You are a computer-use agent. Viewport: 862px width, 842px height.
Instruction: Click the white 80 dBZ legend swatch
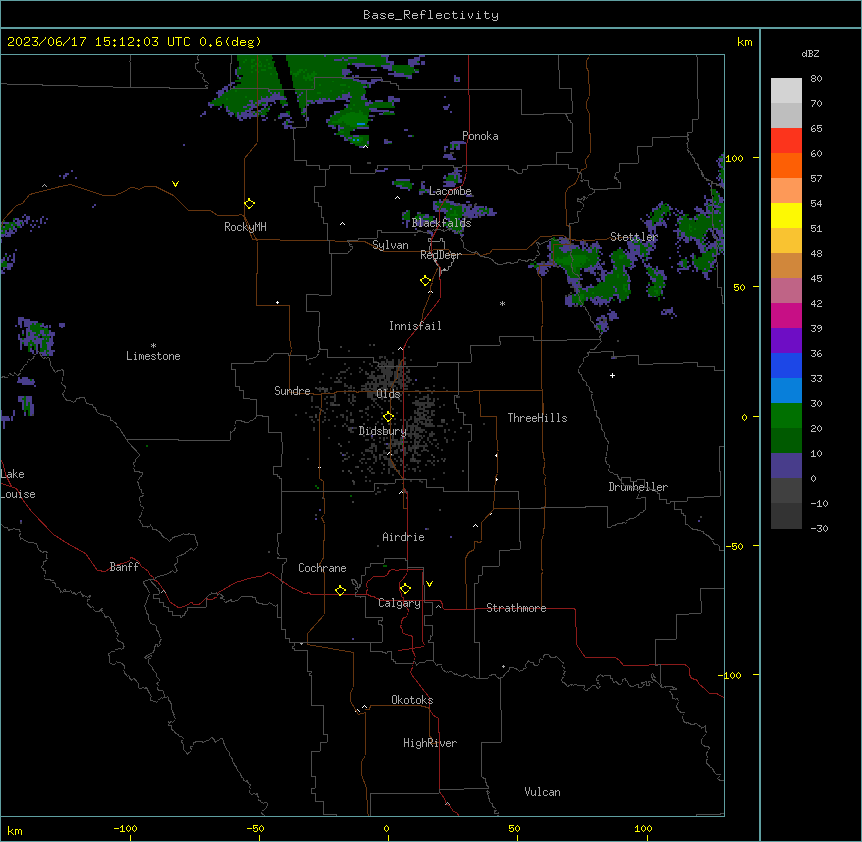click(786, 91)
